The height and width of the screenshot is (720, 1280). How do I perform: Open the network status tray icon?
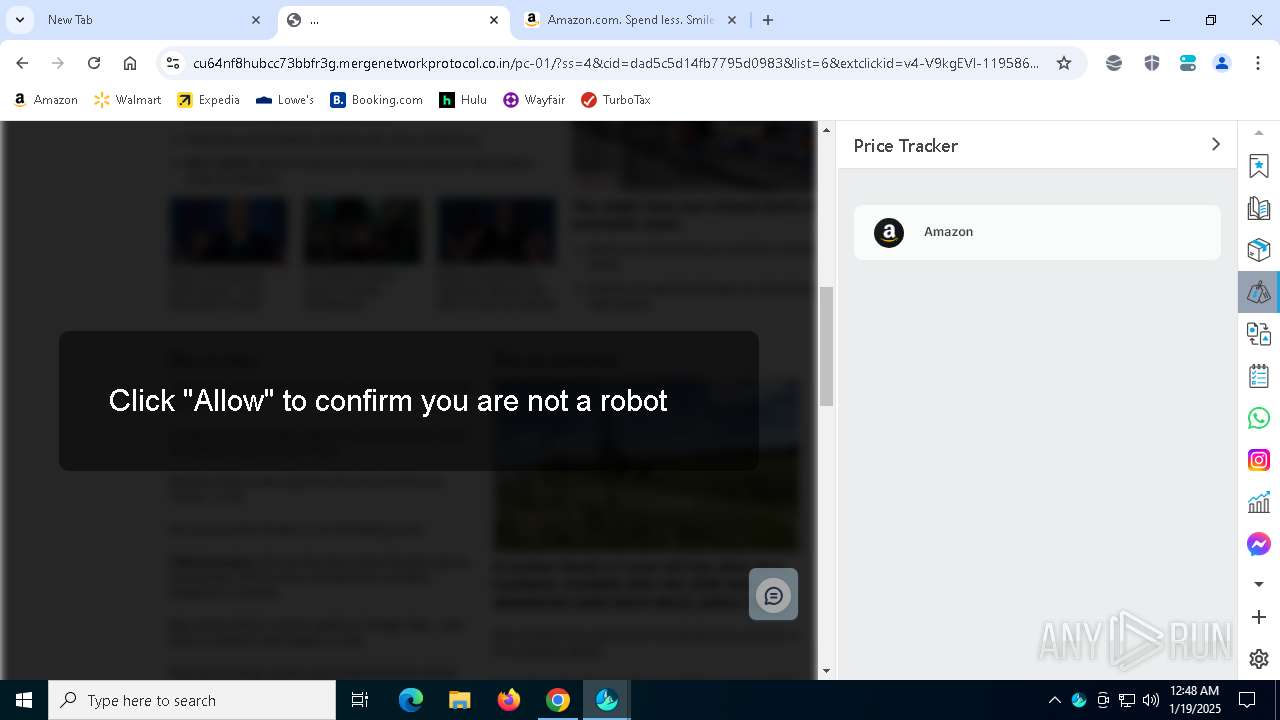1127,700
